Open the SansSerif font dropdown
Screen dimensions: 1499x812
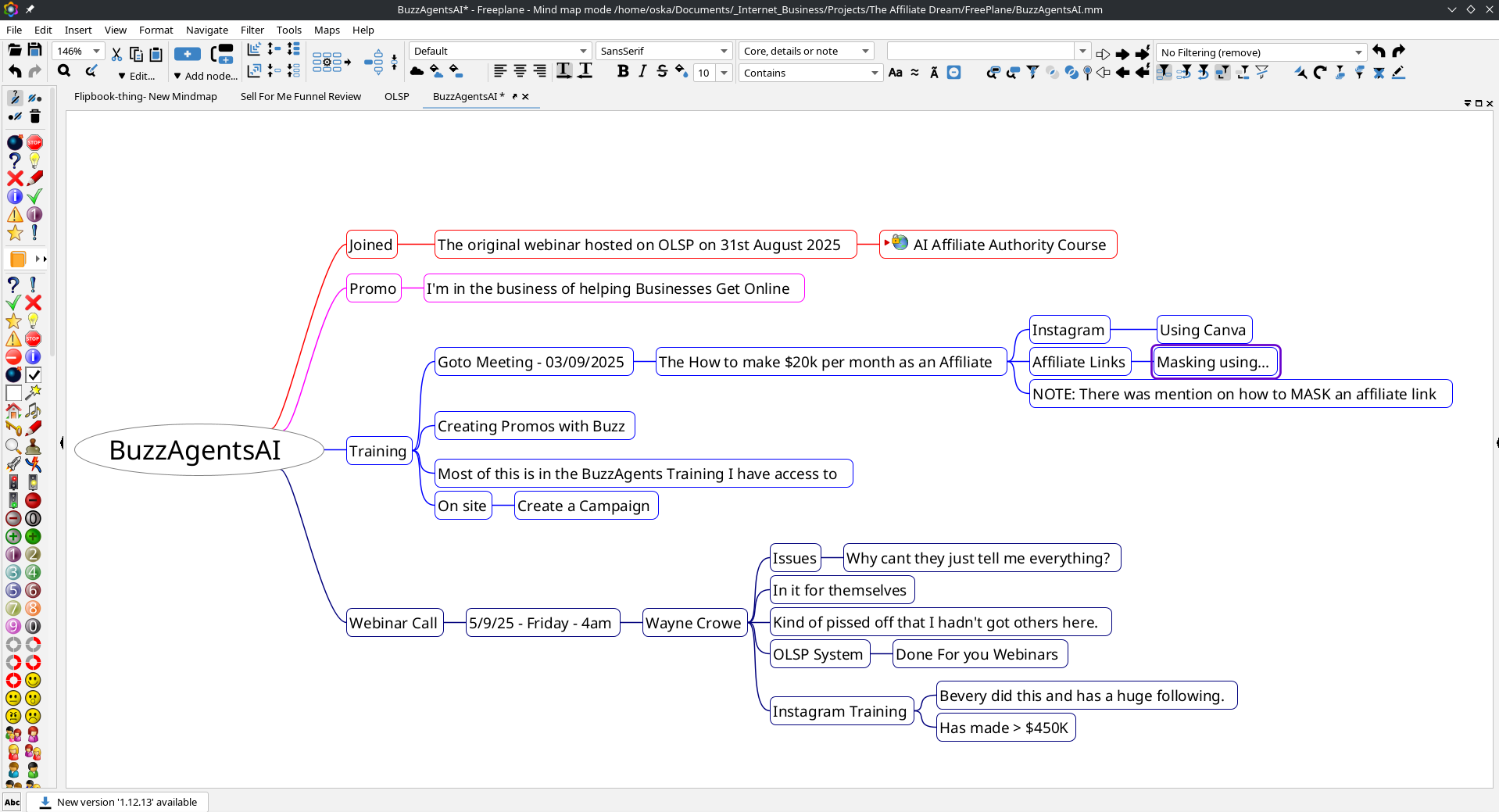coord(723,52)
